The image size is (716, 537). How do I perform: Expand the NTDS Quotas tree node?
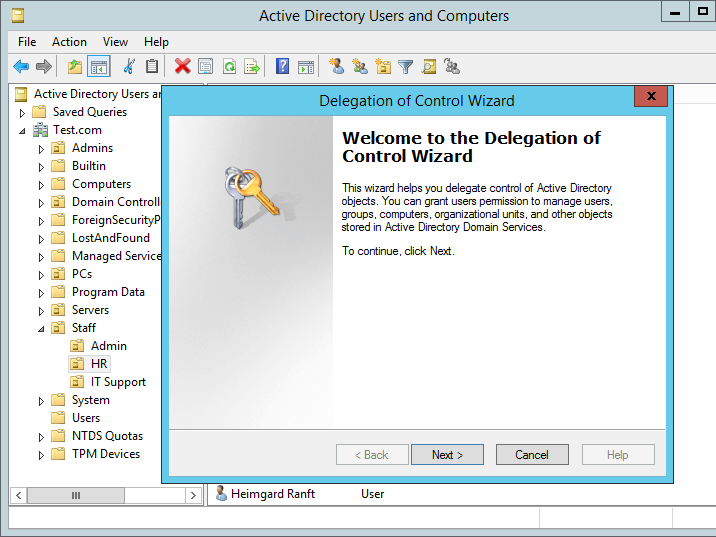tap(41, 437)
